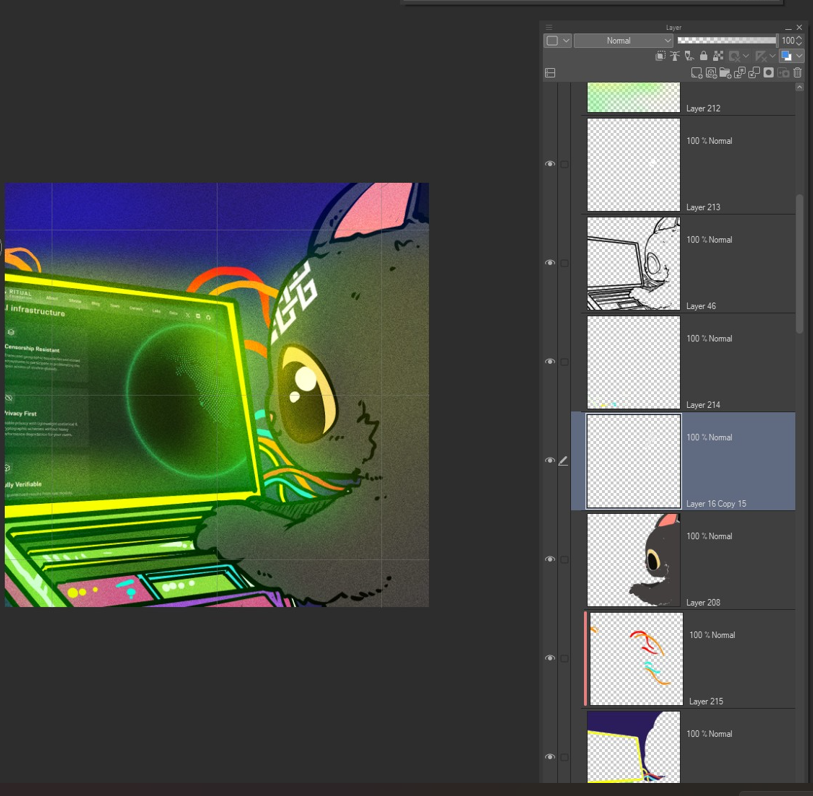Click the Lock Layer padlock icon
Viewport: 813px width, 796px height.
click(704, 56)
